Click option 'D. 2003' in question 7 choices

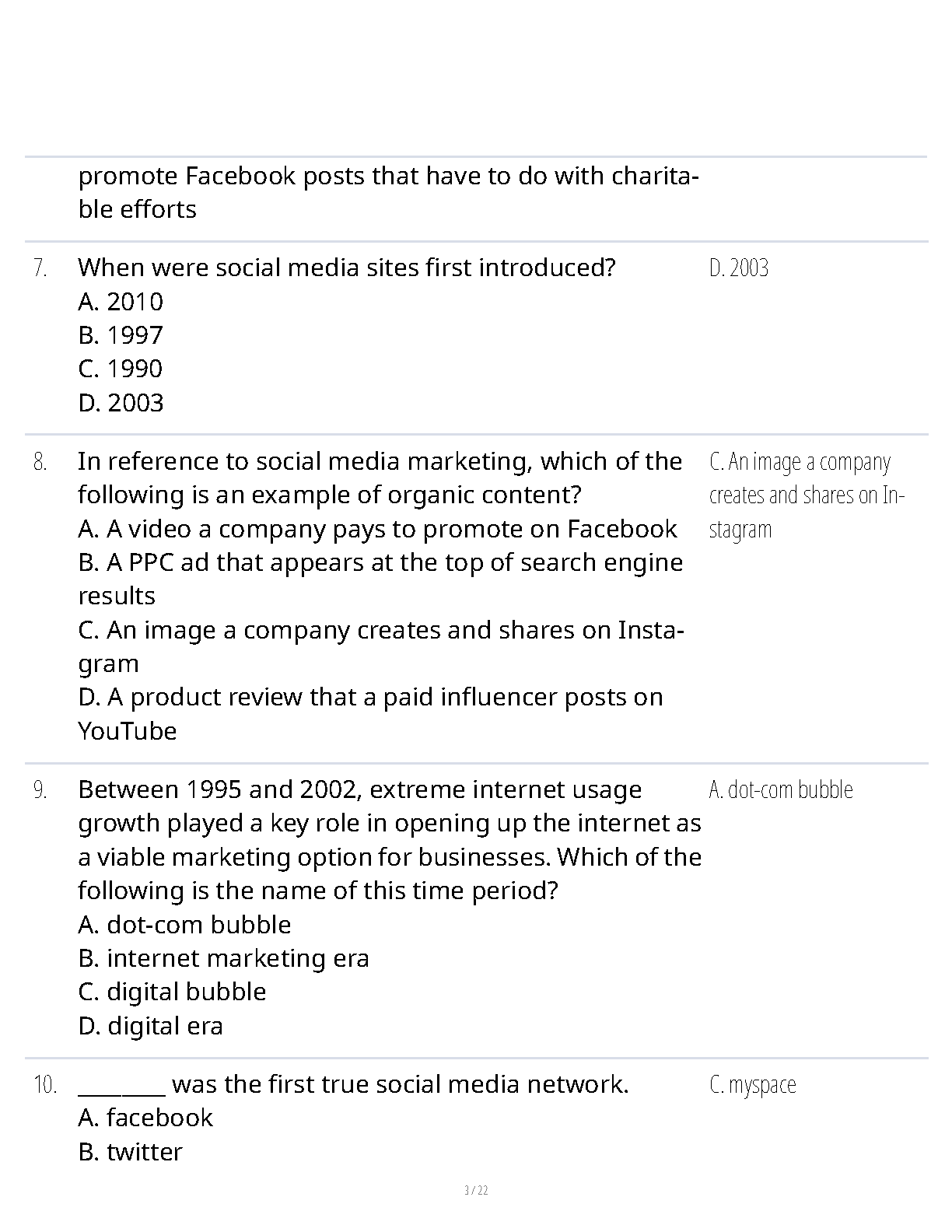(121, 403)
